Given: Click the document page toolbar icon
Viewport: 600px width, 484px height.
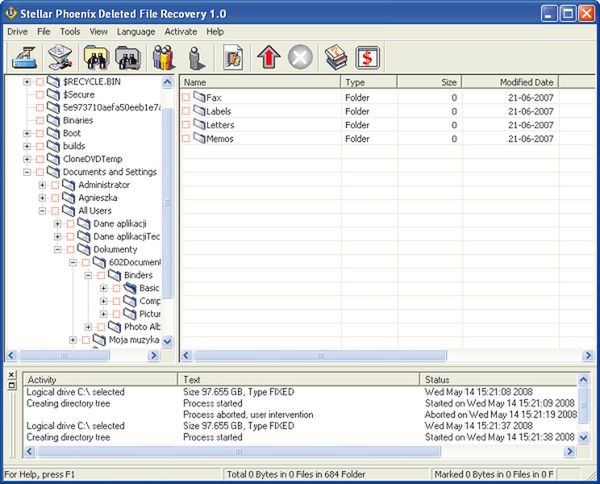Looking at the screenshot, I should click(233, 57).
